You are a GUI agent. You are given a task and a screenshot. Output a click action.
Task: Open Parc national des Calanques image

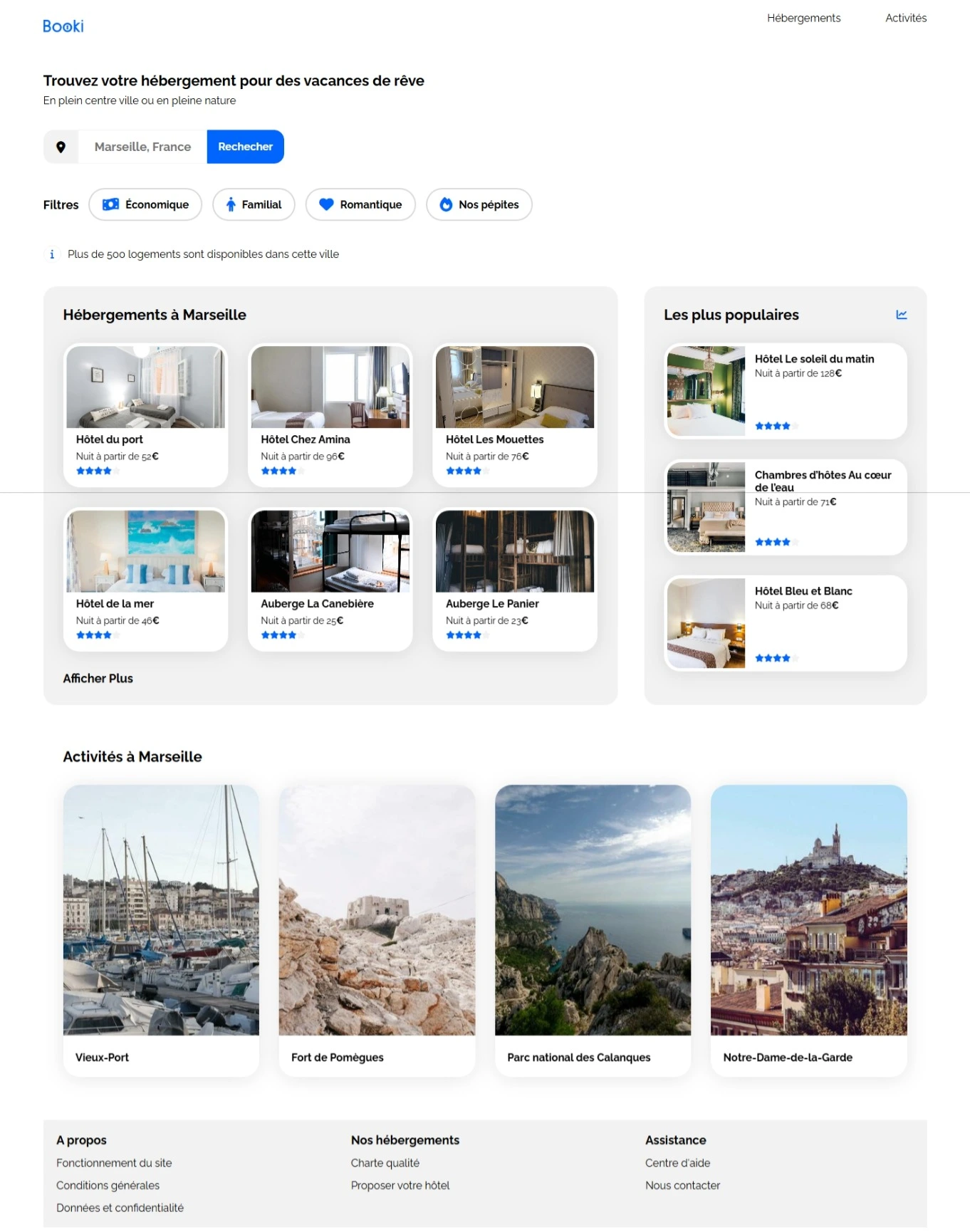593,910
